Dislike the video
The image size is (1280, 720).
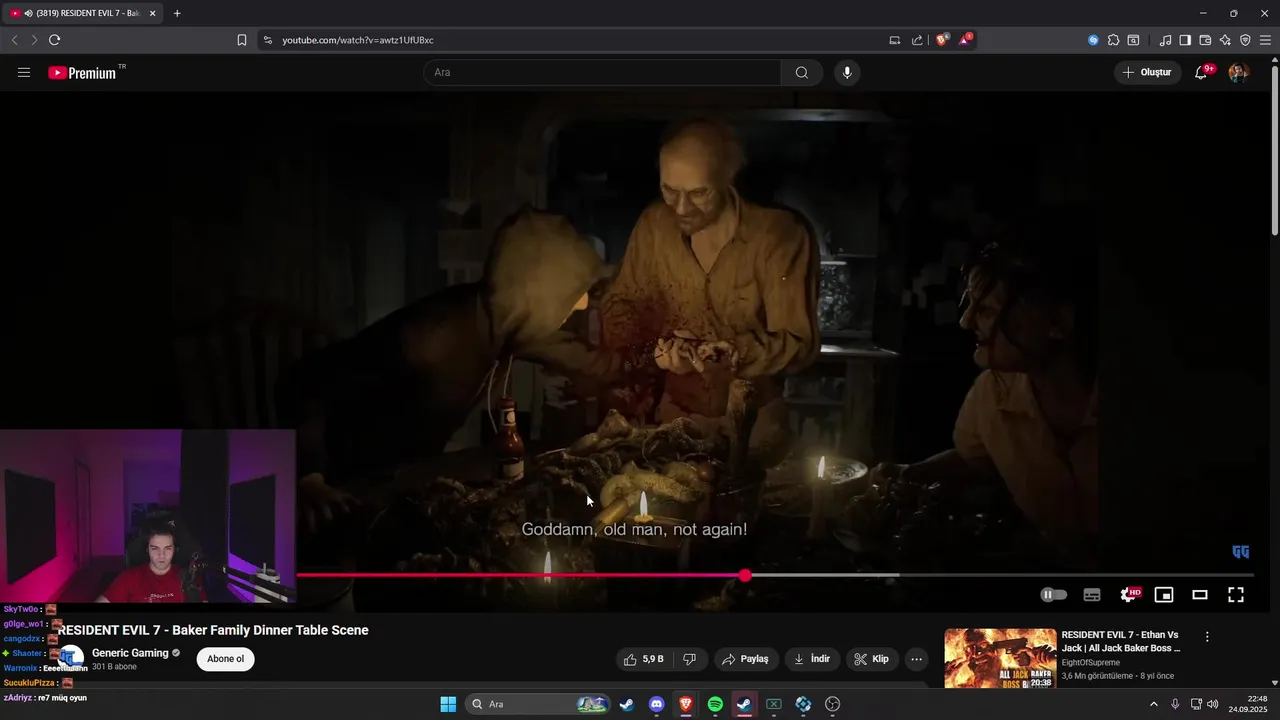click(x=689, y=659)
